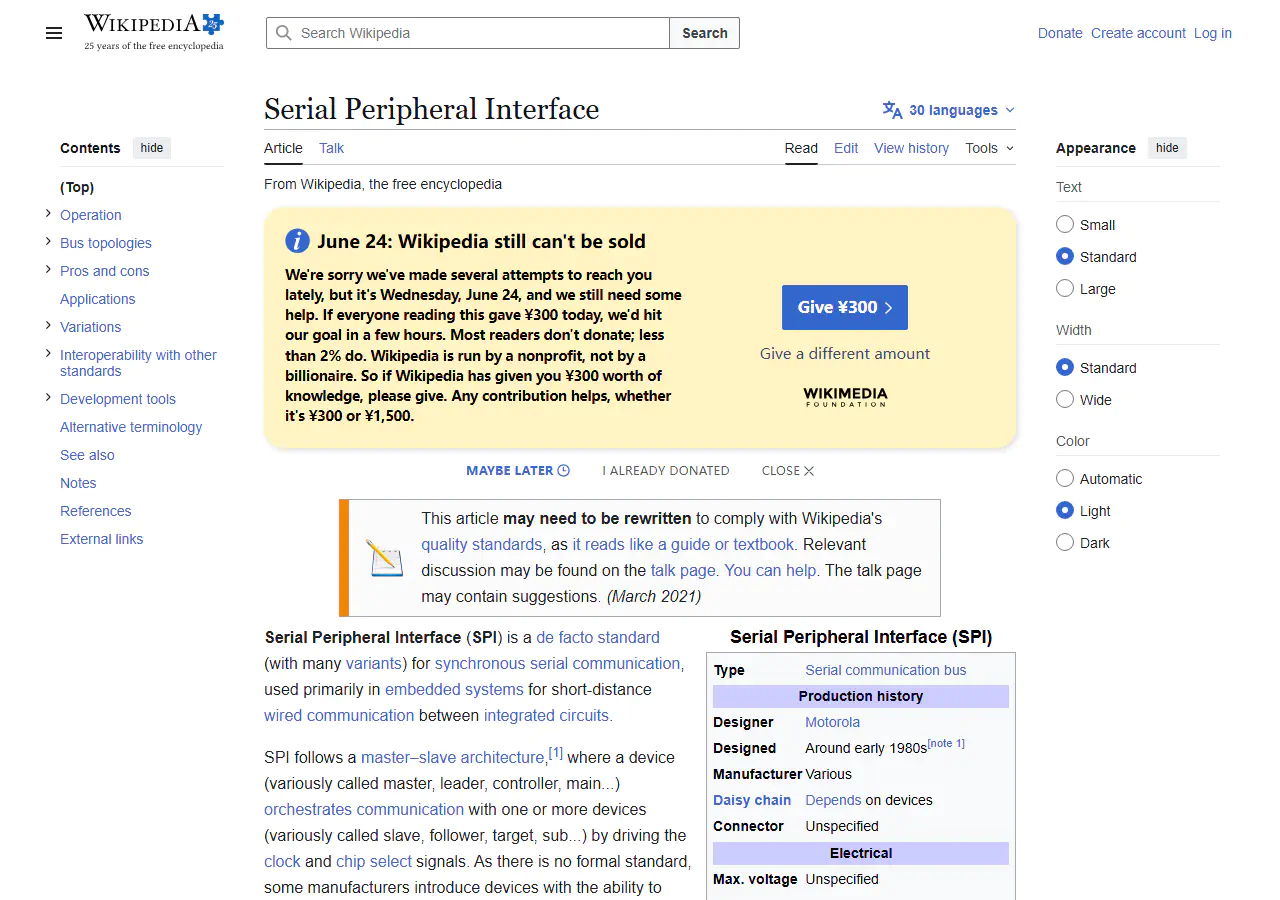This screenshot has height=900, width=1280.
Task: Click the pencil notepad rewrite notice icon
Action: [384, 558]
